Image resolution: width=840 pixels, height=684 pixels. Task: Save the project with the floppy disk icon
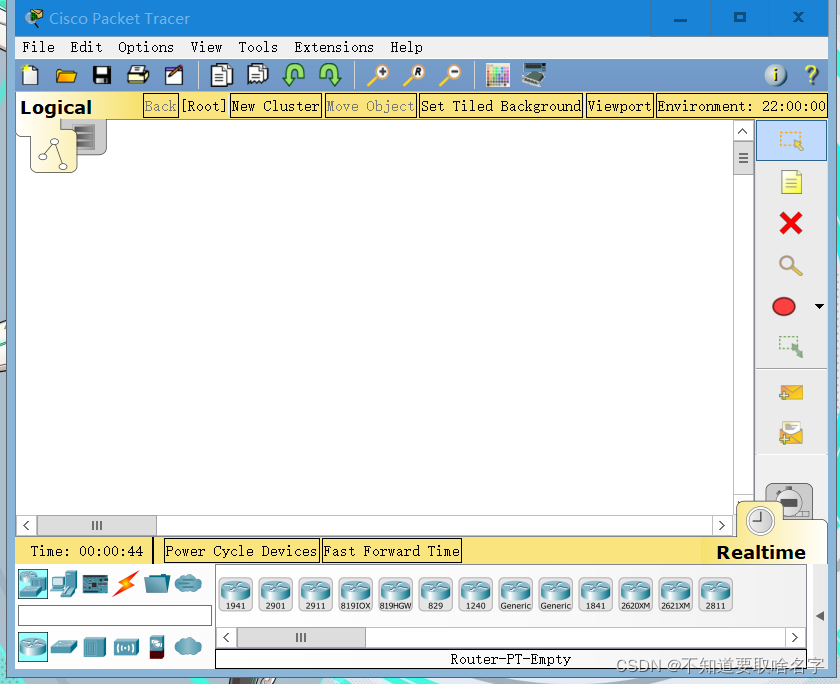[102, 75]
